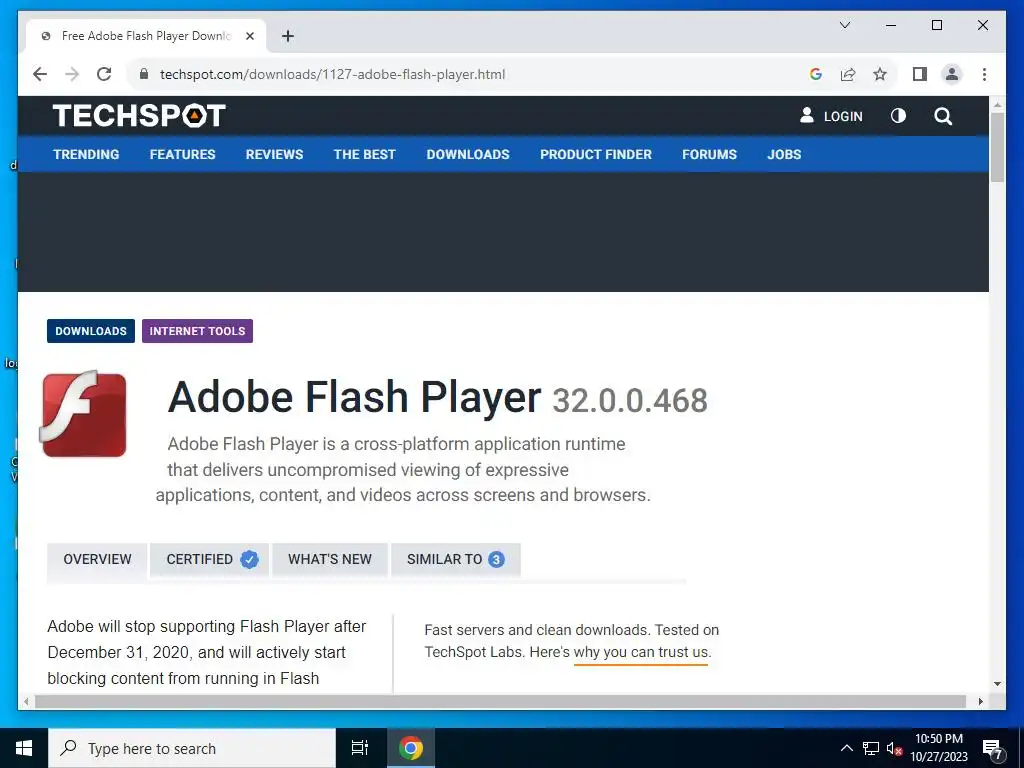Follow the 'why you can trust us' link

tap(641, 652)
